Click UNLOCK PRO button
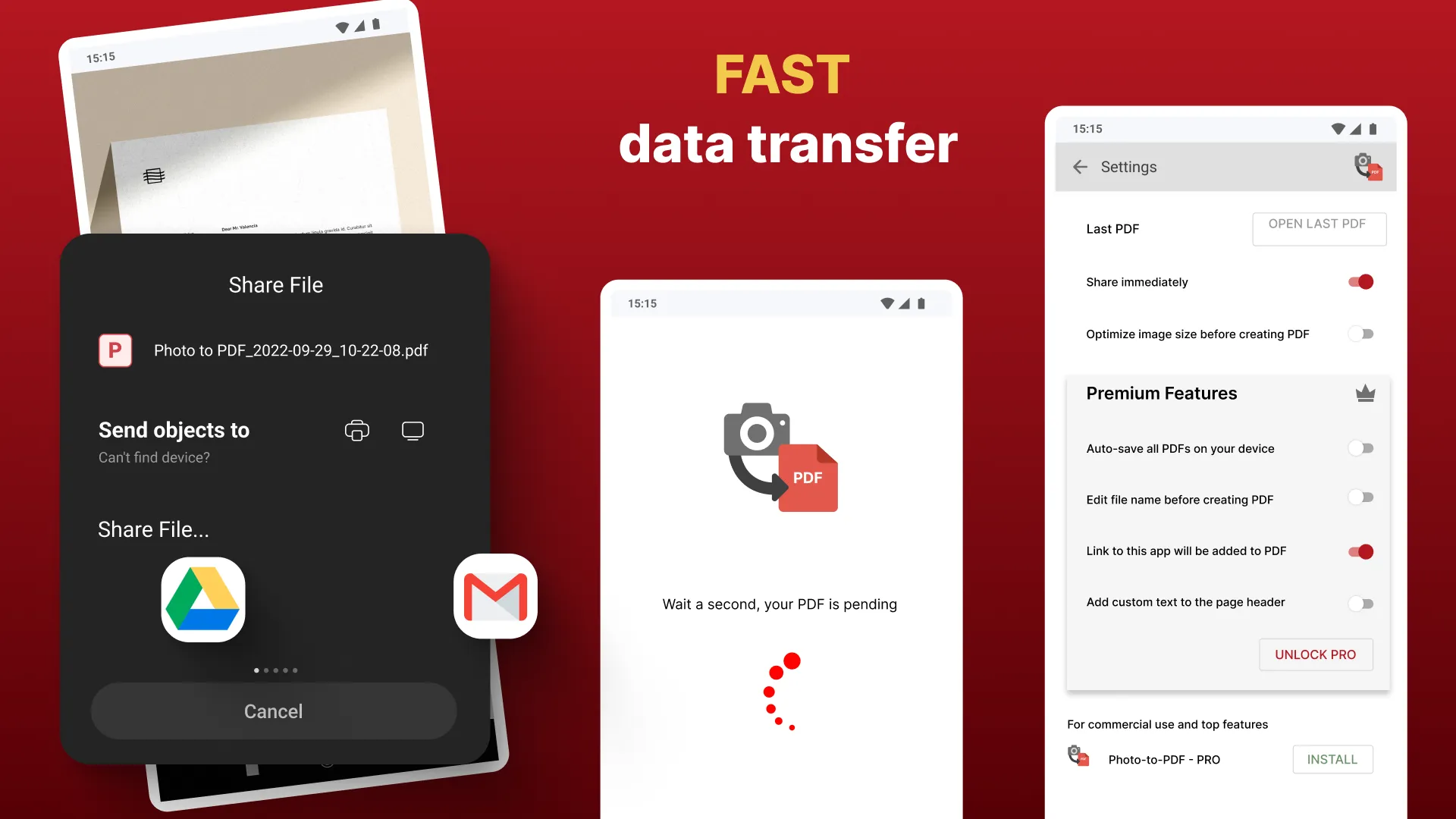 click(x=1314, y=654)
